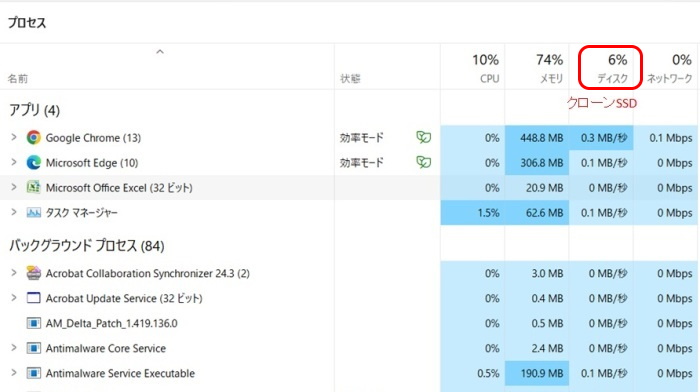Expand the Google Chrome process group
The width and height of the screenshot is (700, 392).
tap(14, 137)
